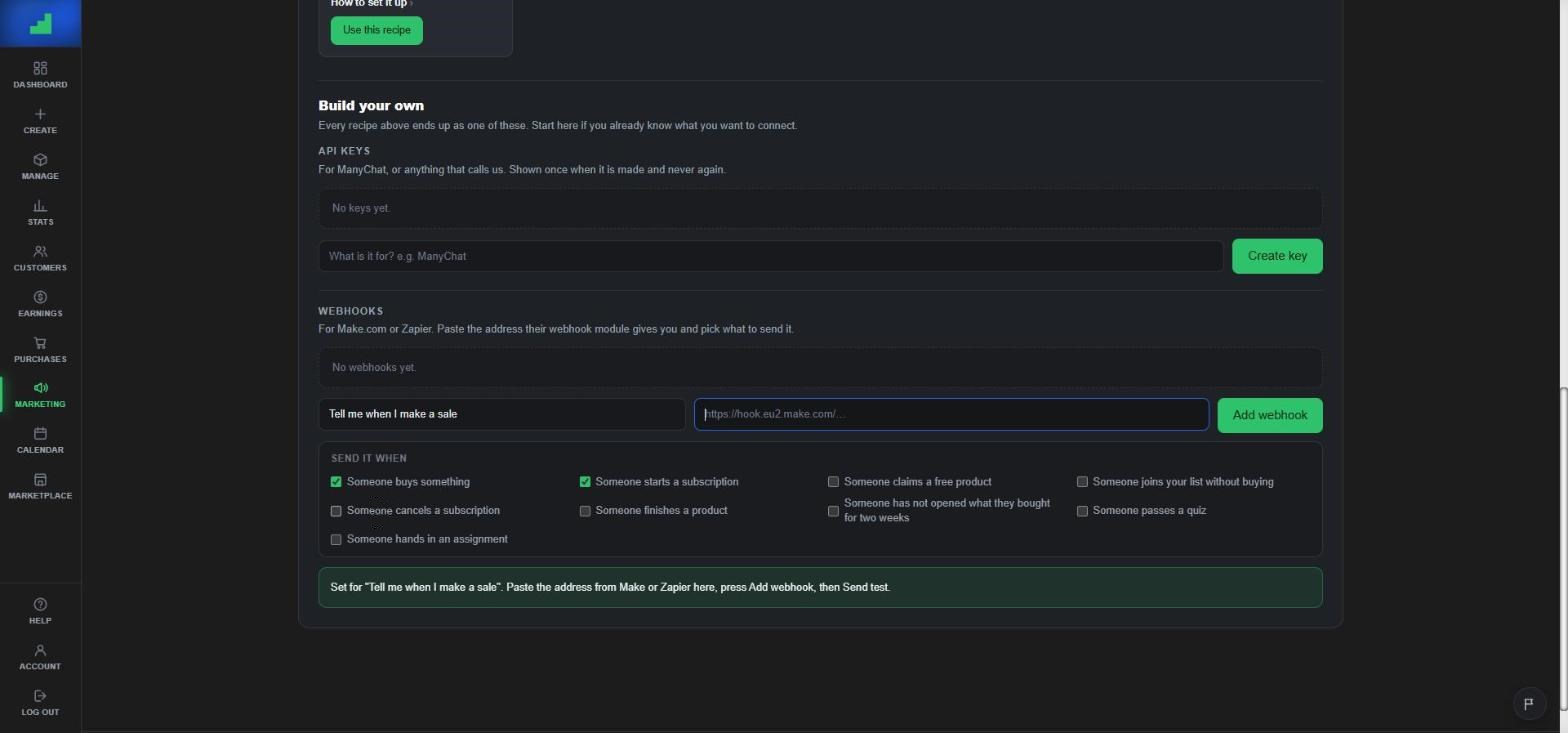Open the Marketplace section
The image size is (1568, 733).
(40, 486)
